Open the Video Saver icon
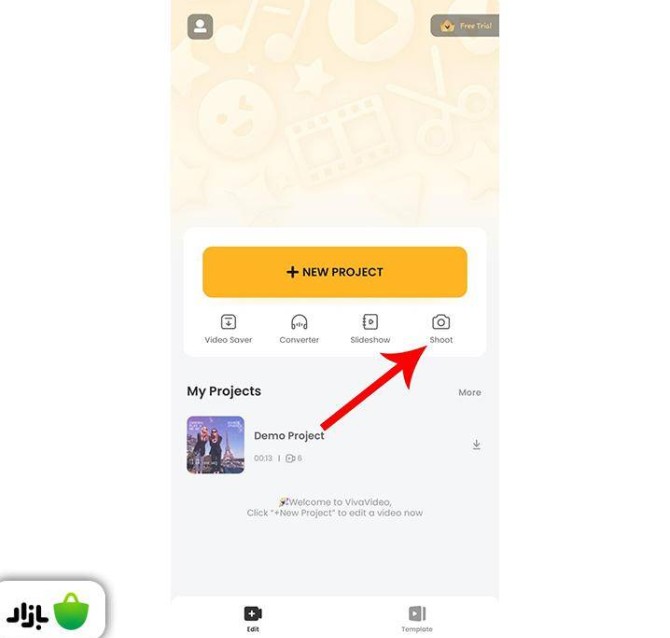670x638 pixels. (x=228, y=322)
